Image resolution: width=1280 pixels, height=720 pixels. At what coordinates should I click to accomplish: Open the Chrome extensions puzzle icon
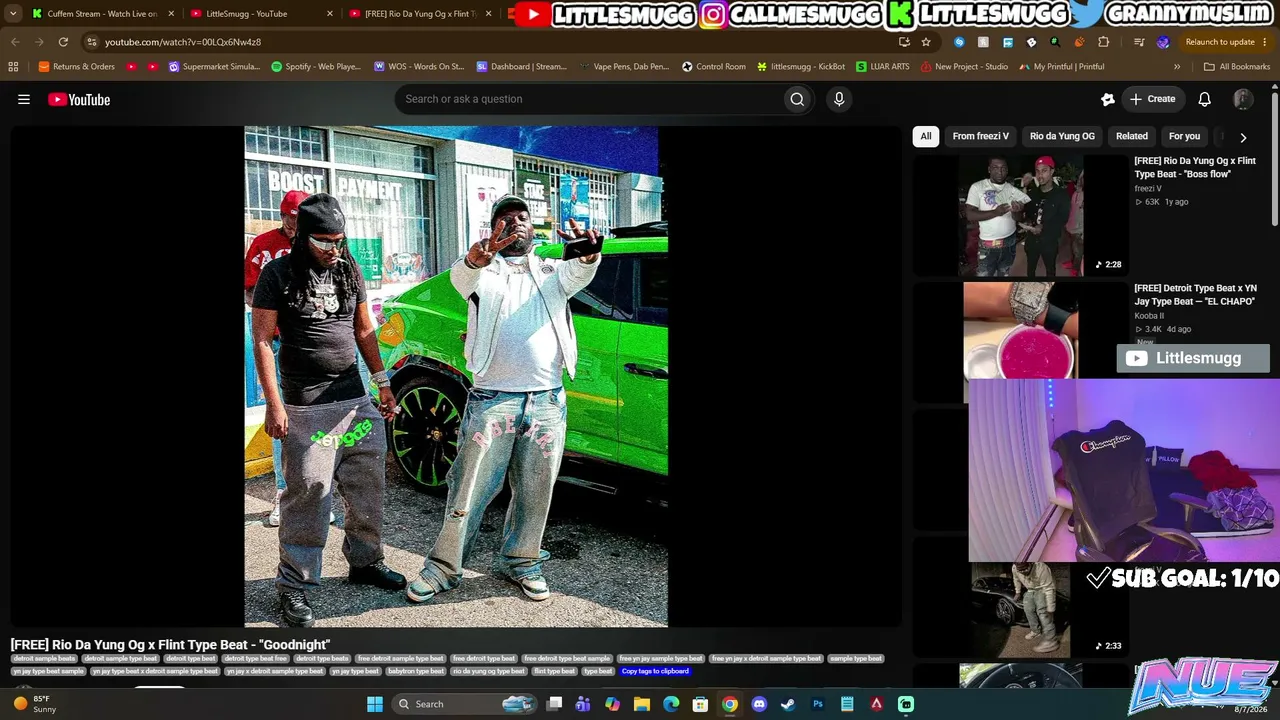coord(1104,42)
